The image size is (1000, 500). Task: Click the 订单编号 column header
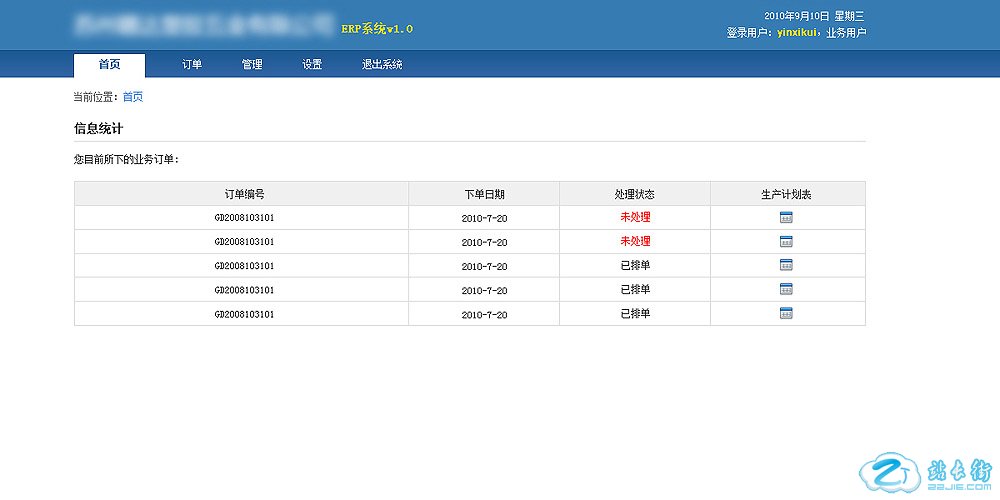[x=244, y=194]
